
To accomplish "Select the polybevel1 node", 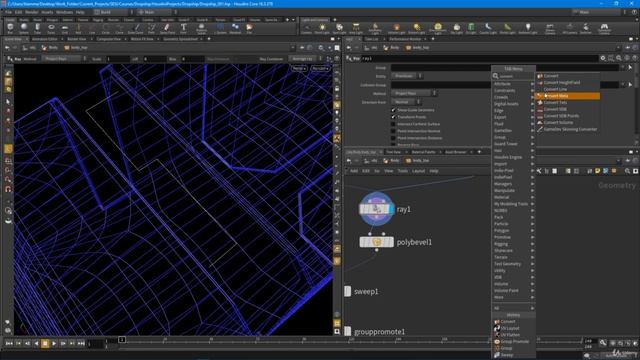I will click(x=376, y=242).
